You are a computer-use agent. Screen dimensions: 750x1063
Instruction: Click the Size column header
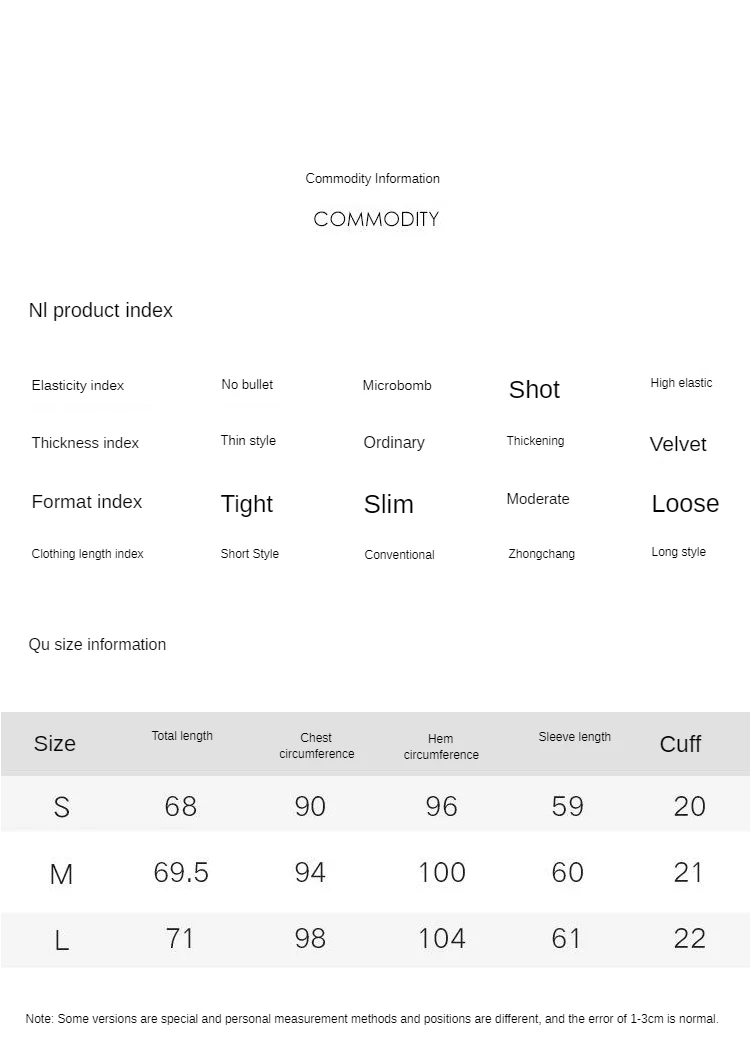[55, 744]
